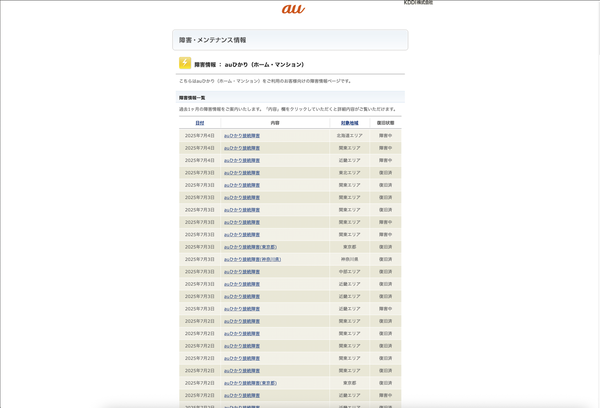
Task: Open the auひかり接続障害 link for 東北エリア
Action: [242, 173]
